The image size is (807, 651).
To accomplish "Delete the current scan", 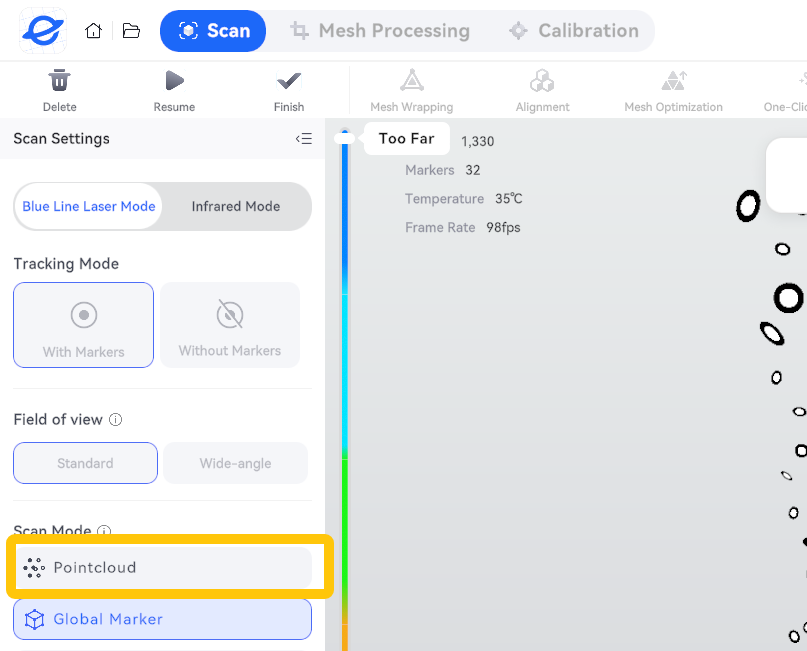I will pos(60,91).
